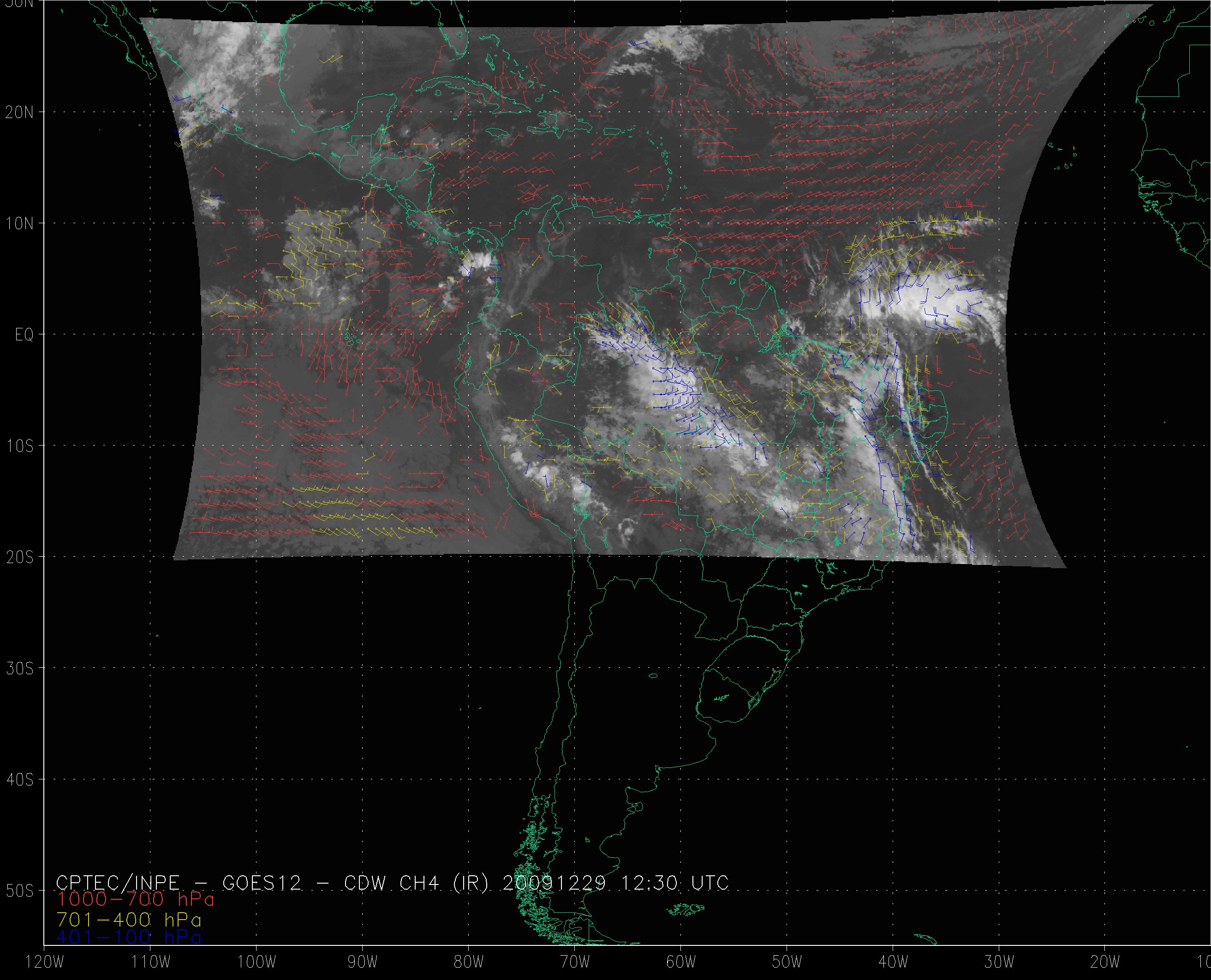Click the 70W longitude label
Viewport: 1211px width, 980px height.
(x=575, y=962)
